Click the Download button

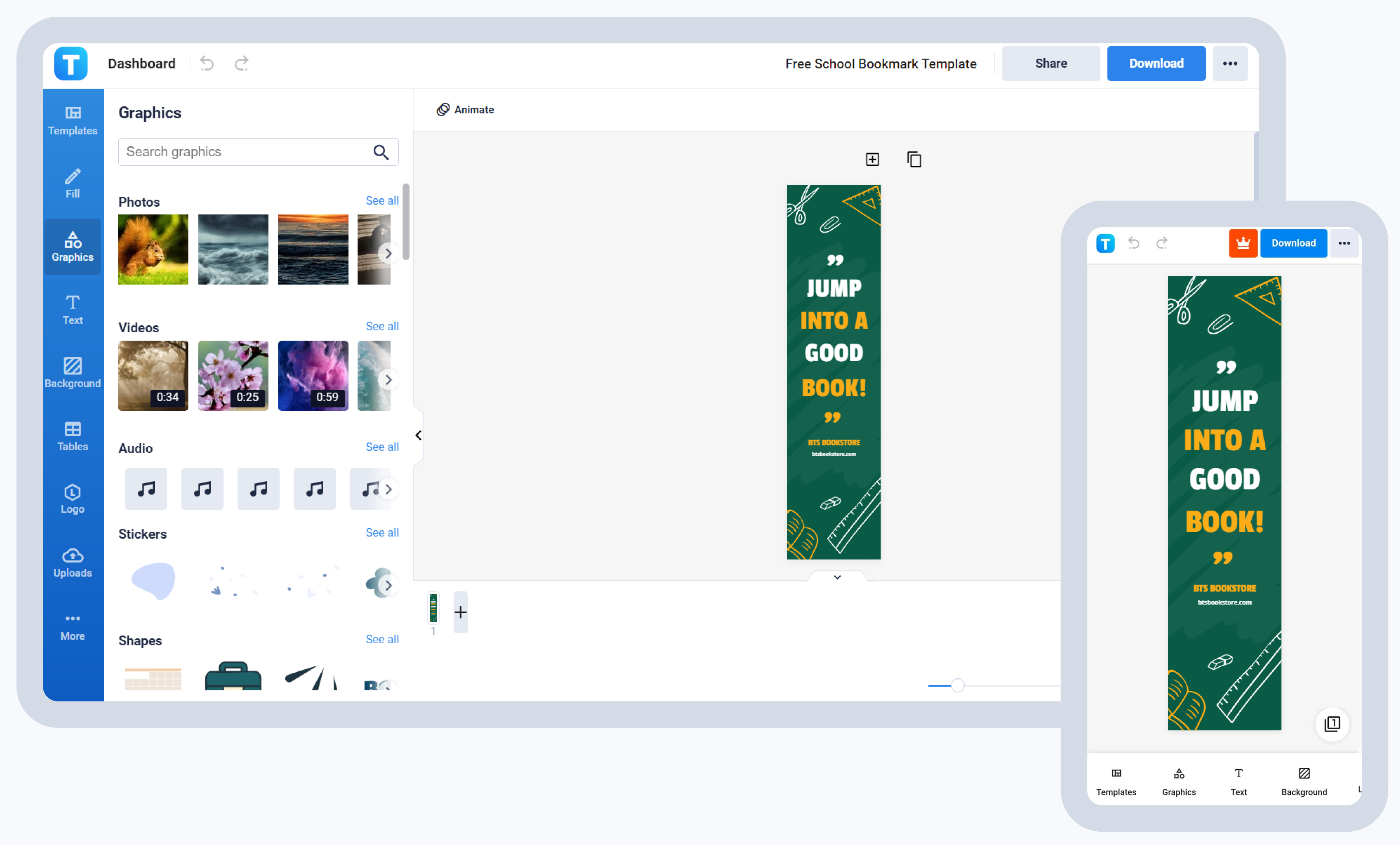point(1156,63)
